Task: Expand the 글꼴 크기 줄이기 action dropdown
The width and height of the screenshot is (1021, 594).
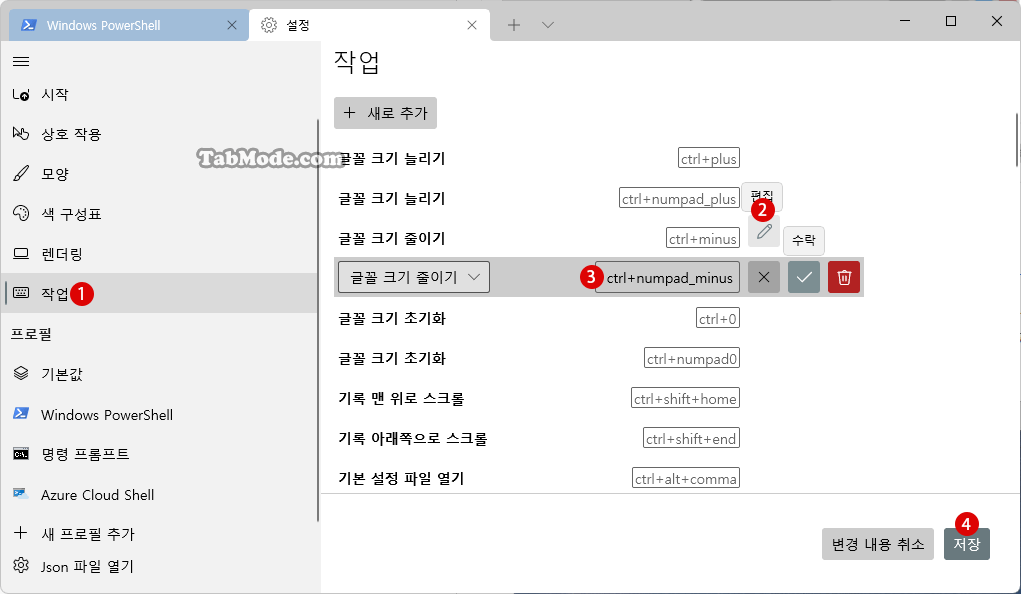Action: click(413, 277)
